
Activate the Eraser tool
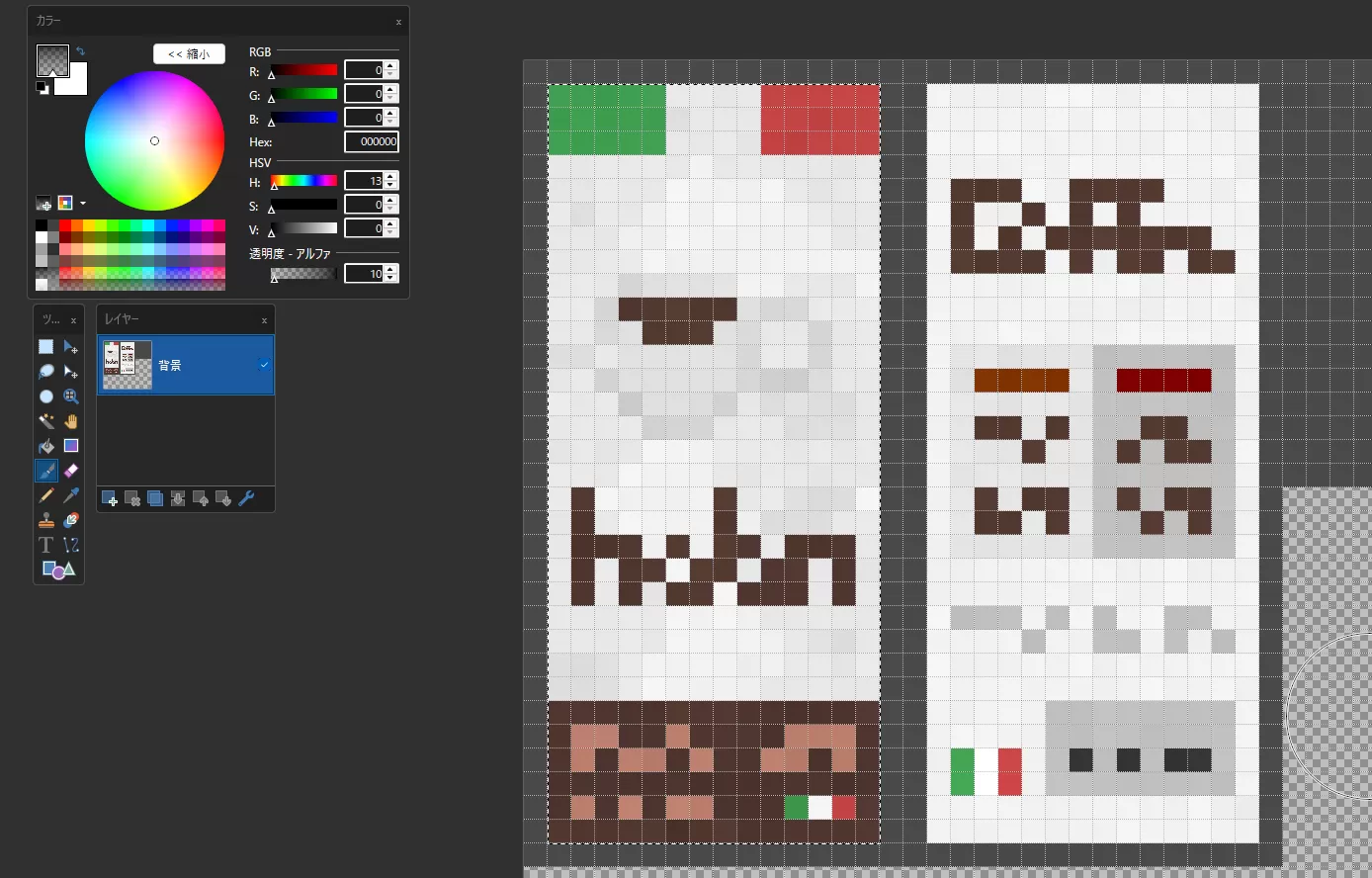pyautogui.click(x=71, y=471)
